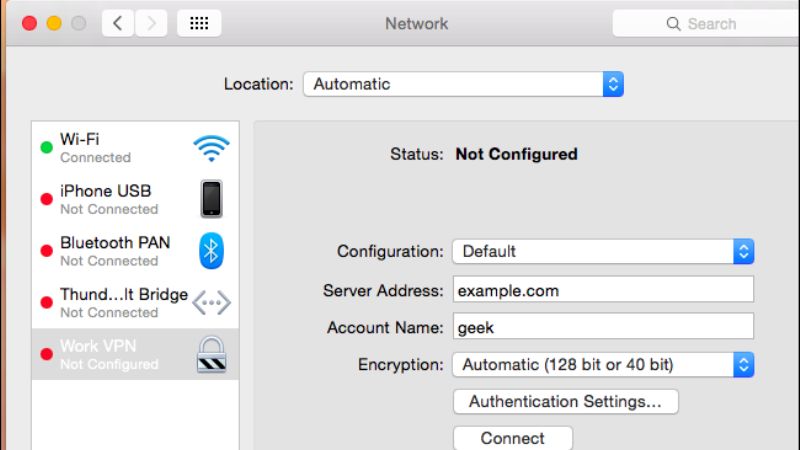
Task: Click the Work VPN padlock icon
Action: pyautogui.click(x=211, y=354)
